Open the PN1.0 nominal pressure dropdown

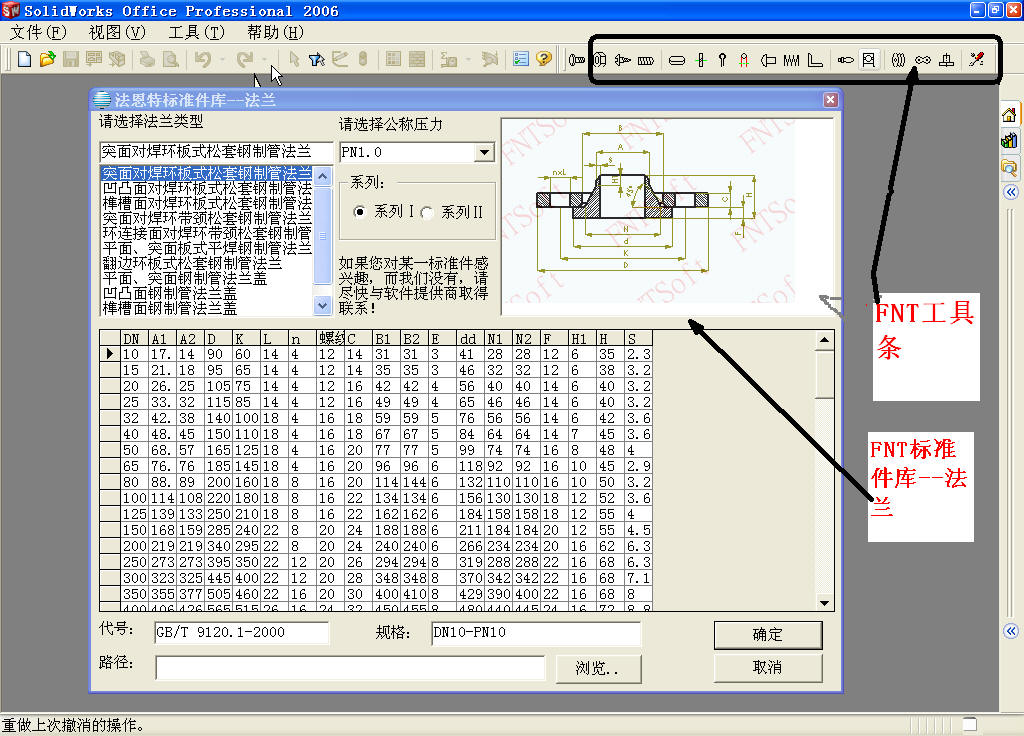[x=484, y=152]
